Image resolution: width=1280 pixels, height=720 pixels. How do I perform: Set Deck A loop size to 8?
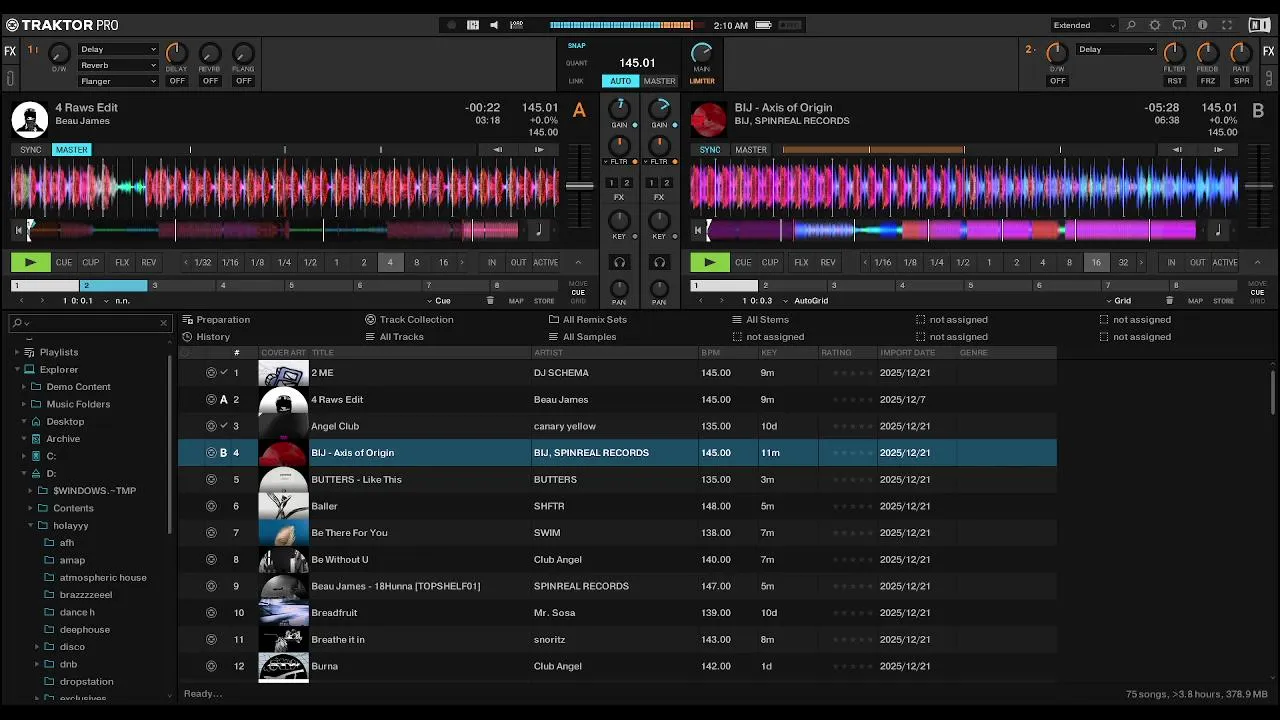(416, 262)
